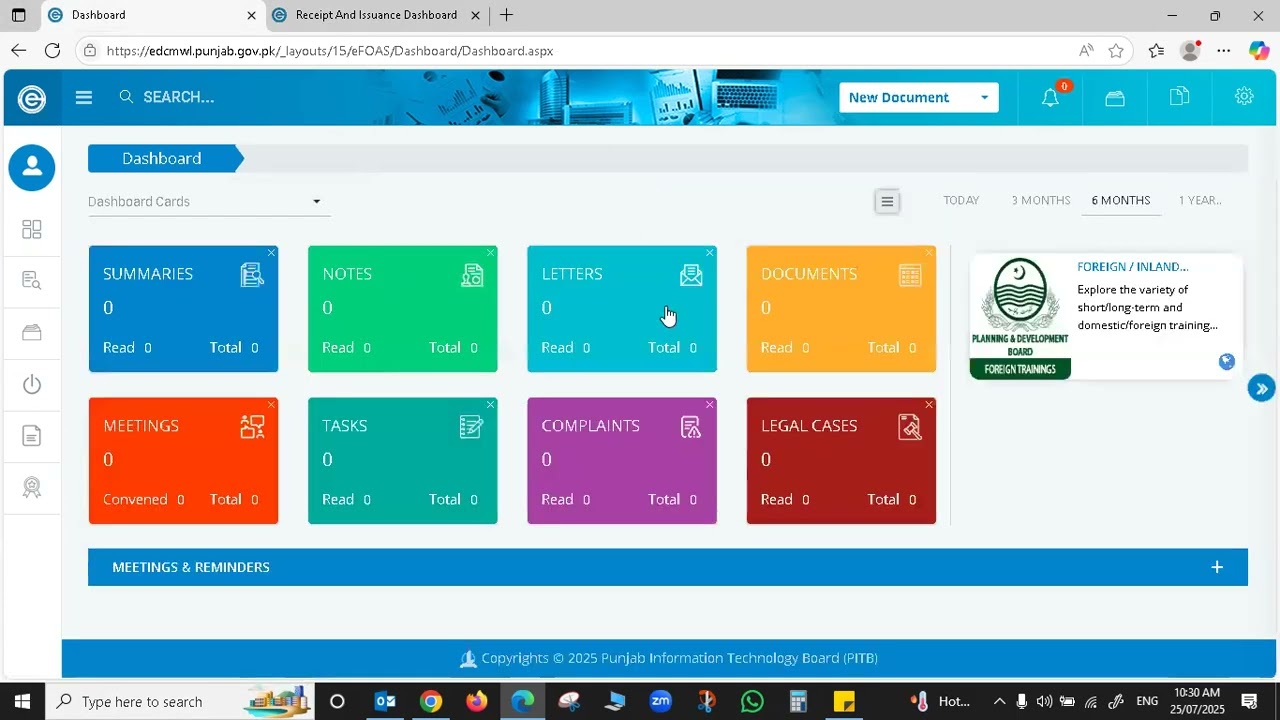Close the Meetings card
Viewport: 1280px width, 720px height.
click(x=271, y=405)
